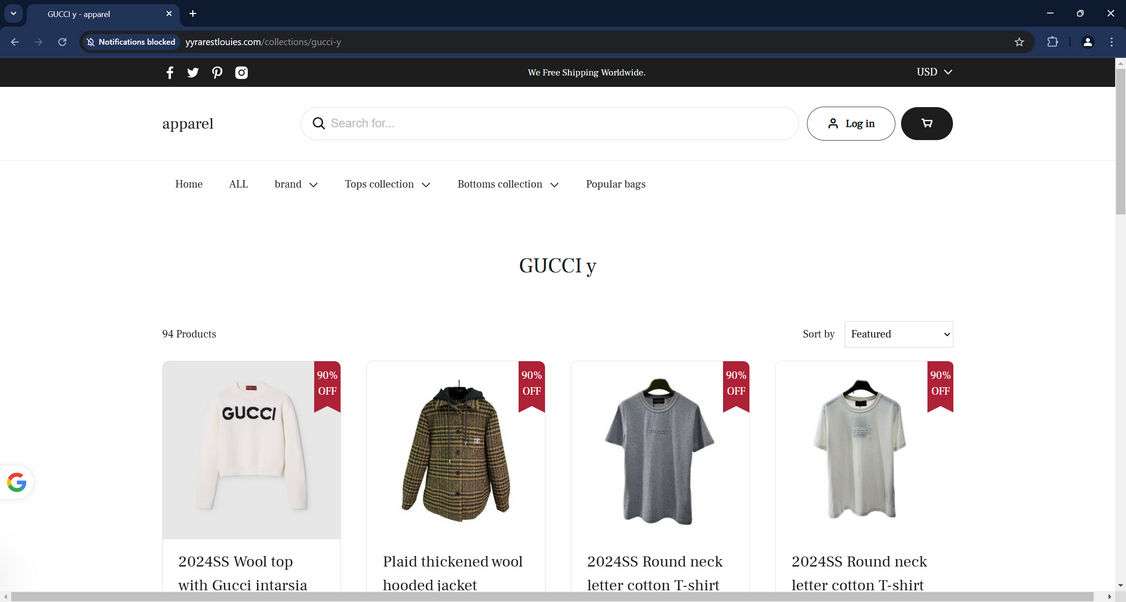Image resolution: width=1126 pixels, height=602 pixels.
Task: Click the search magnifier icon
Action: (319, 124)
